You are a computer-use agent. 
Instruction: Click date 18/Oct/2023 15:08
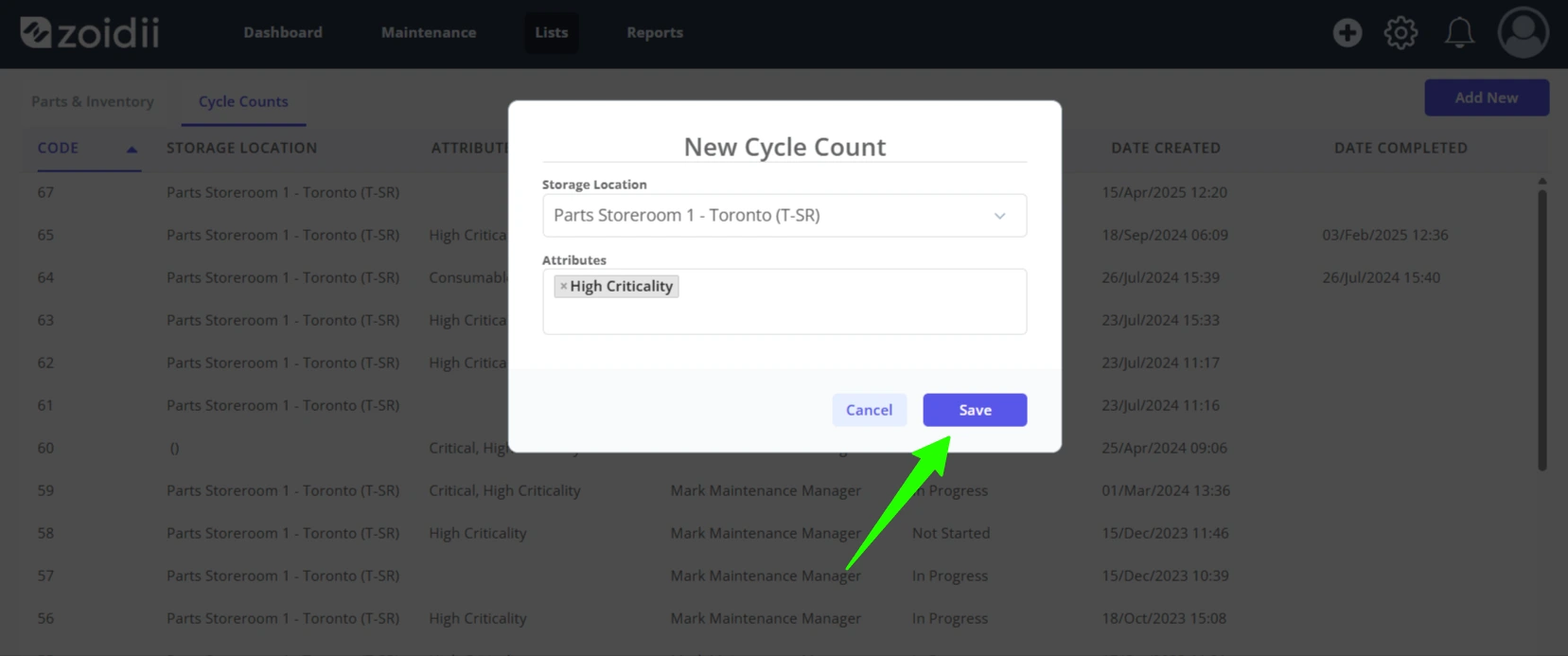click(x=1164, y=618)
